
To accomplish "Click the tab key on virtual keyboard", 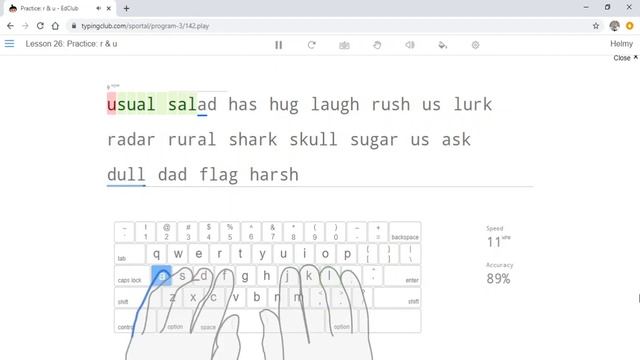I will [x=129, y=254].
